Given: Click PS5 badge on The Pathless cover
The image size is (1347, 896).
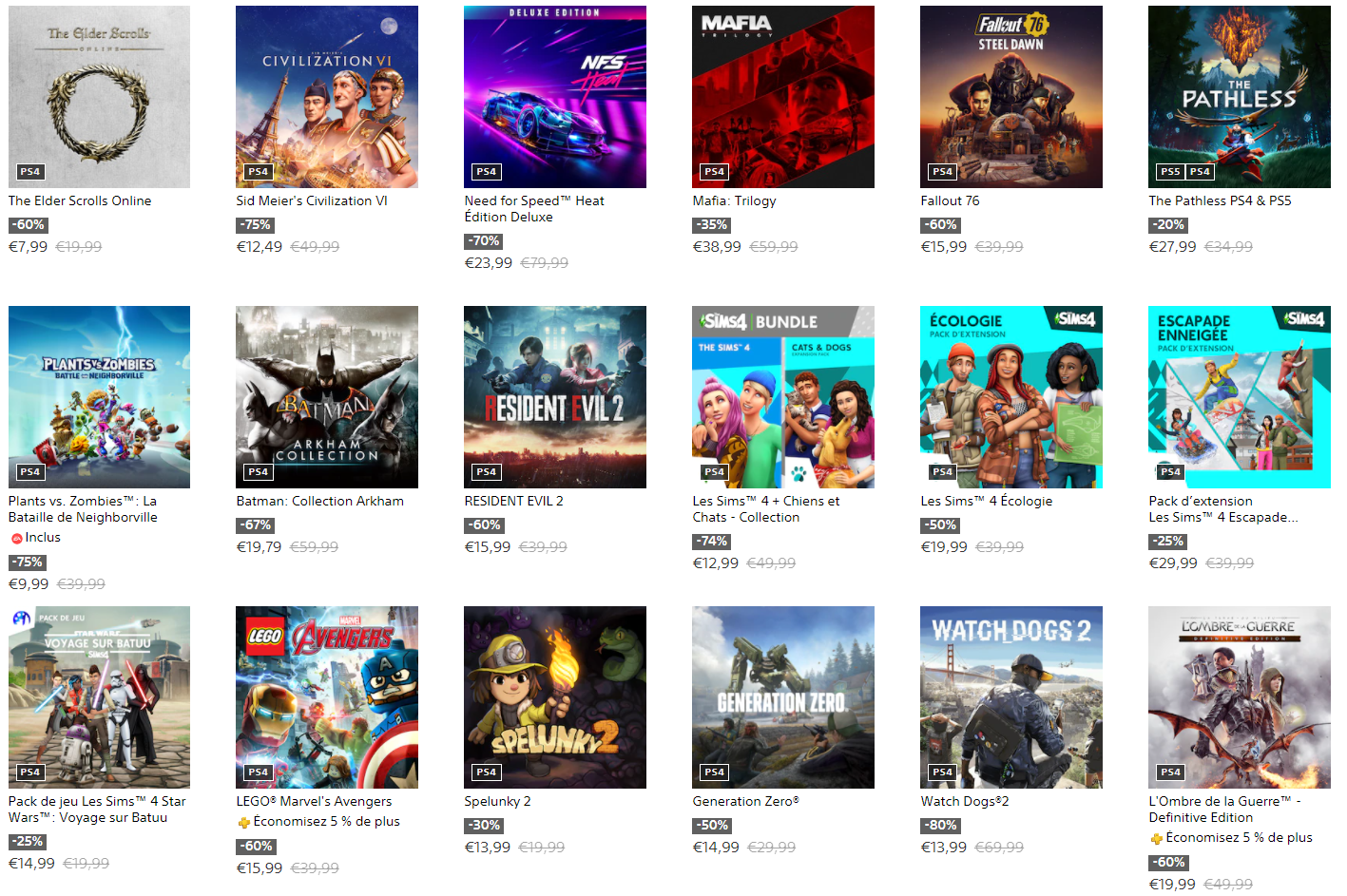Looking at the screenshot, I should pos(1170,172).
